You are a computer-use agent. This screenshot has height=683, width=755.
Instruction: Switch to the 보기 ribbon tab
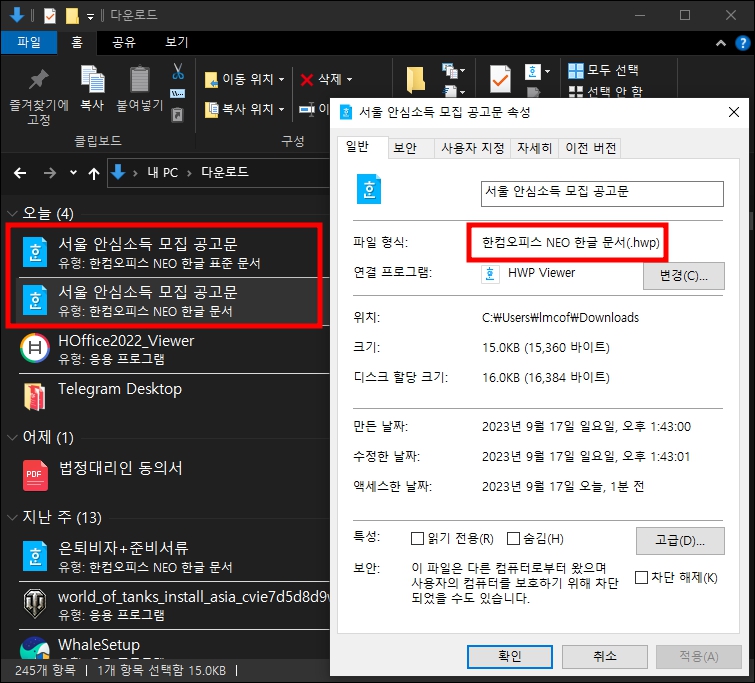[176, 43]
